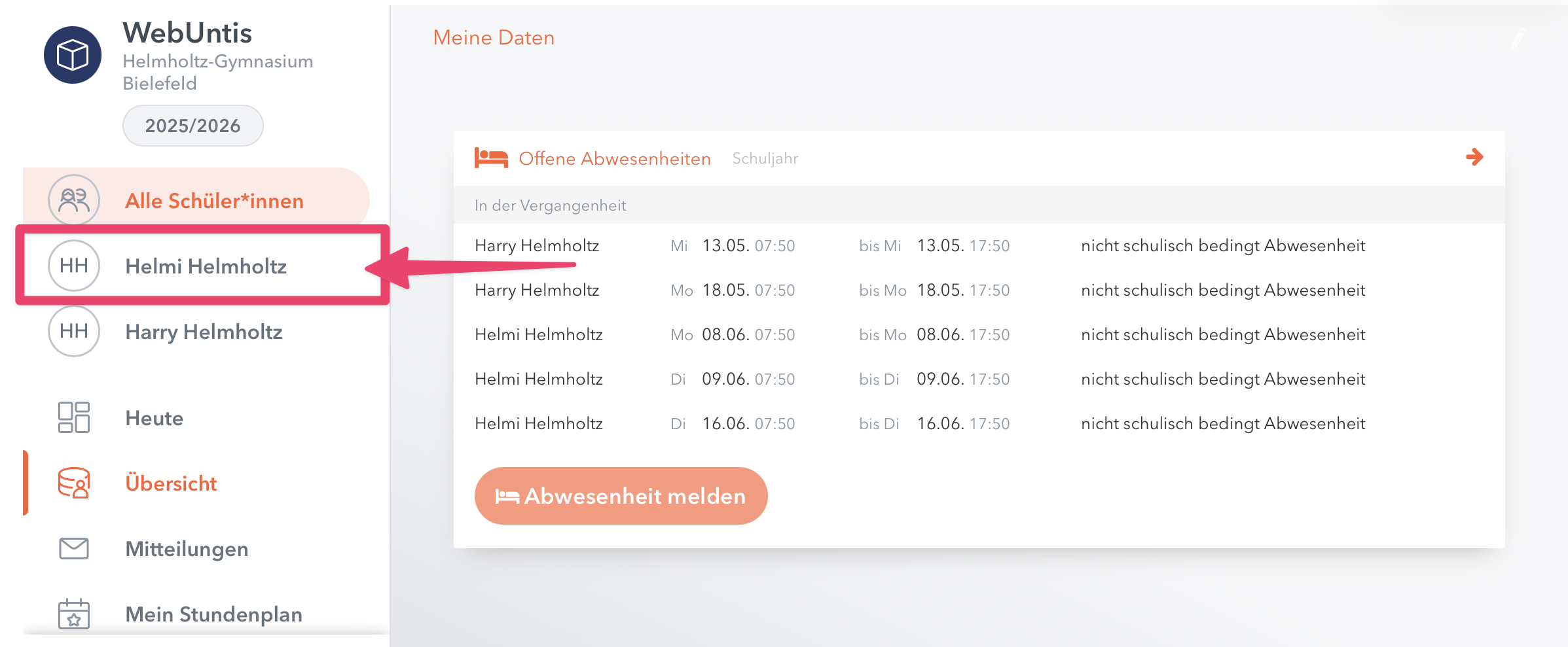Click the Meine Daten page title
The image size is (1568, 647).
(494, 37)
